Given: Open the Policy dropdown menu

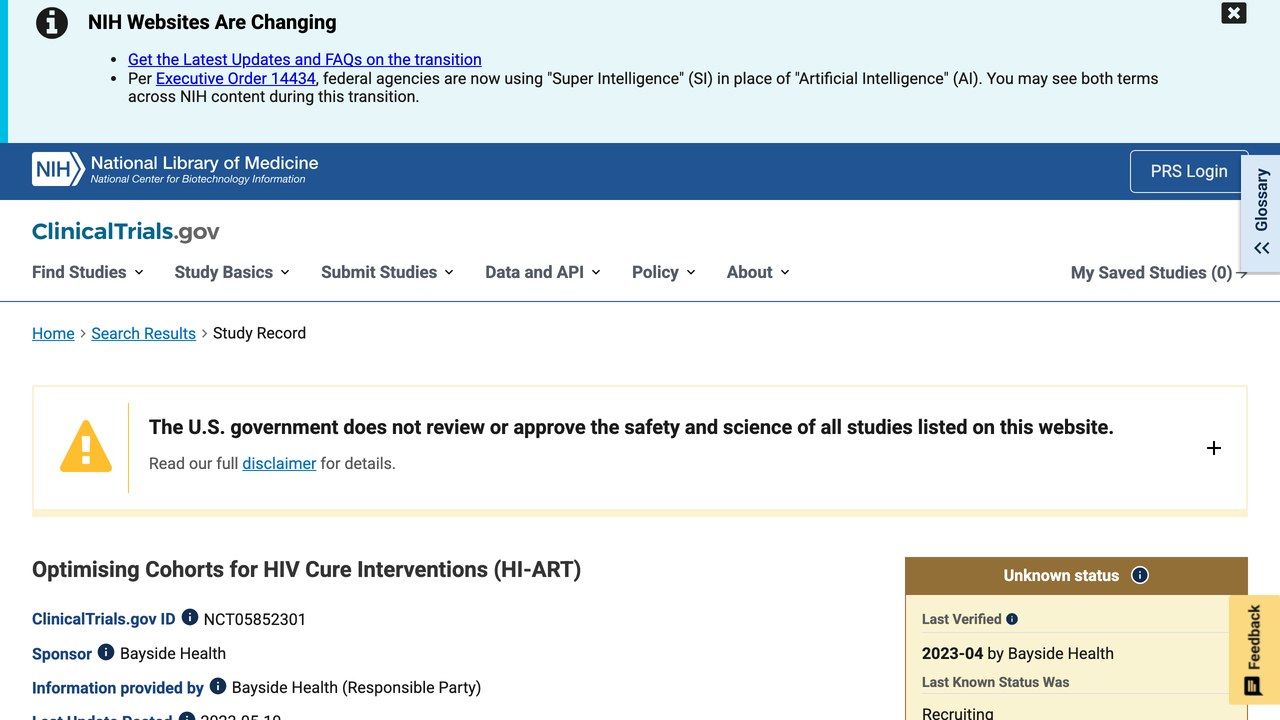Looking at the screenshot, I should pos(664,272).
